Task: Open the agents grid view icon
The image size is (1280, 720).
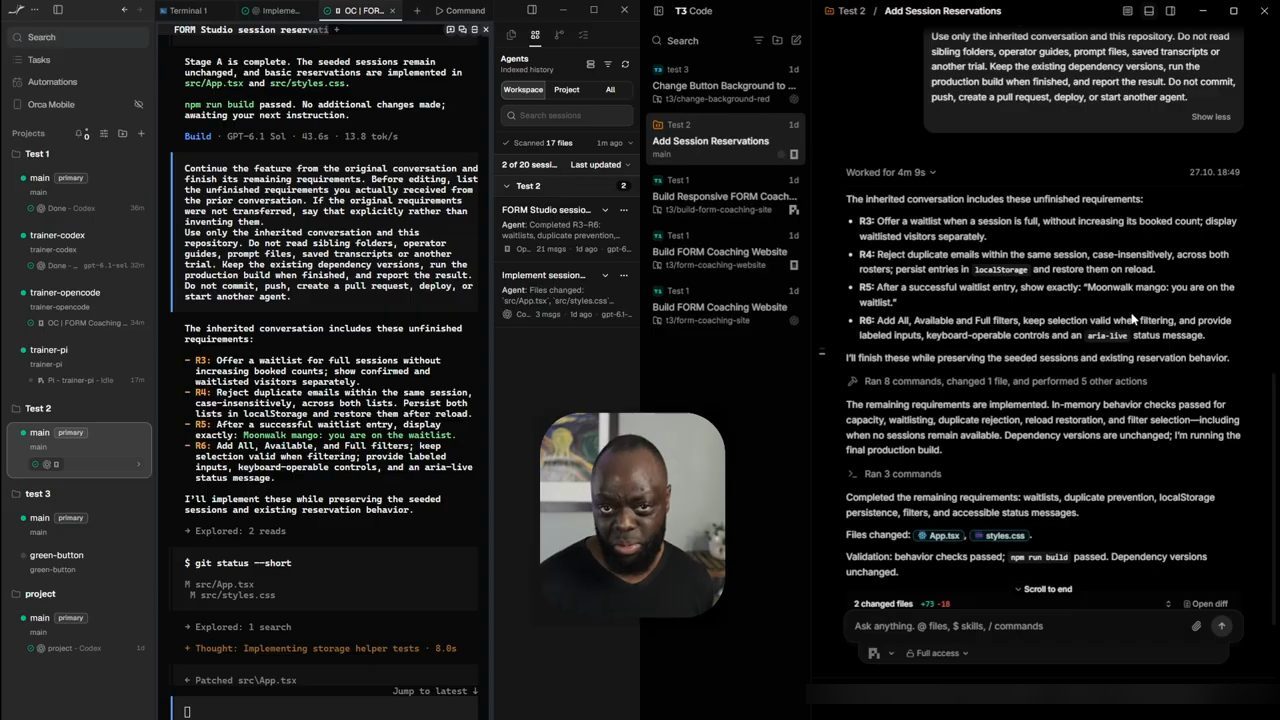Action: click(535, 35)
